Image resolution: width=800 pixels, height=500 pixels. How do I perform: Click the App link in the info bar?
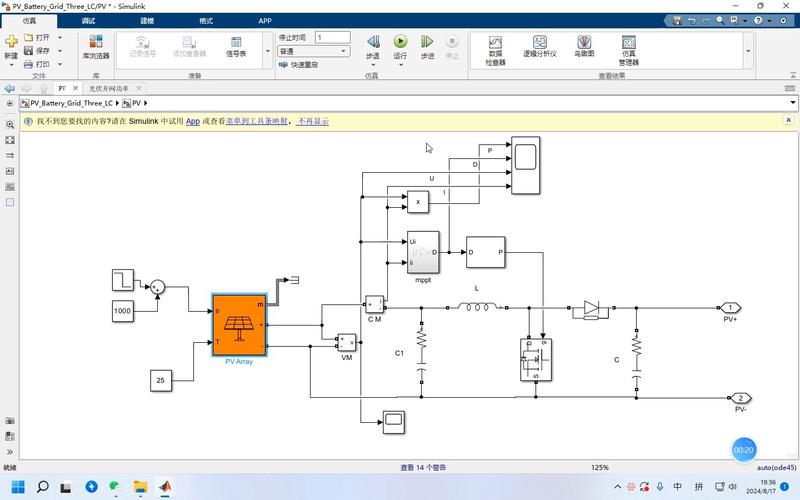pyautogui.click(x=192, y=121)
